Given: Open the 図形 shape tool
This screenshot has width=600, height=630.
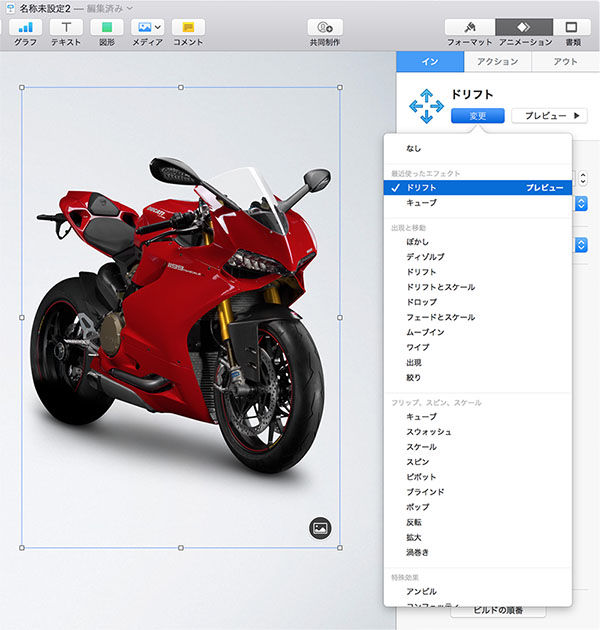Looking at the screenshot, I should tap(107, 27).
